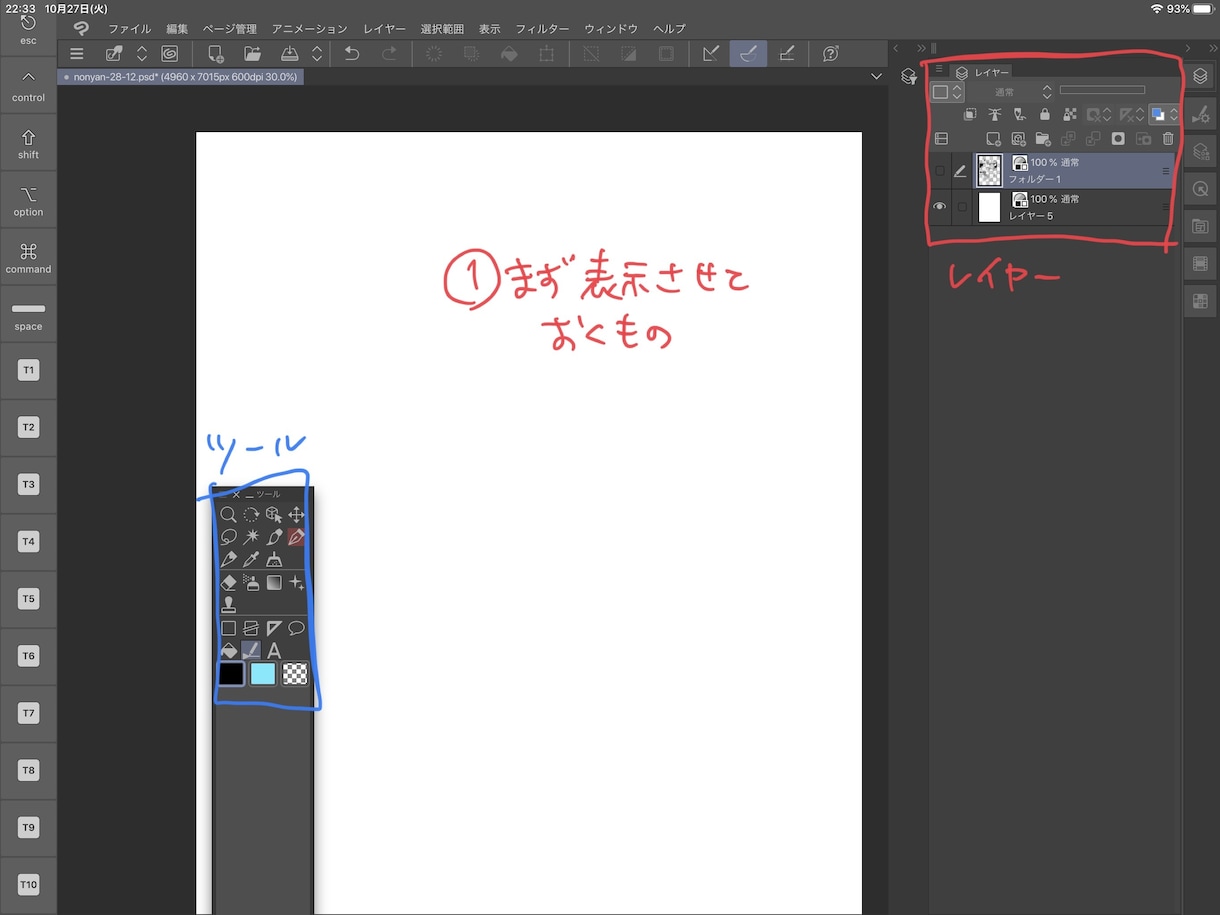Select the red highlighted Pen tool
The width and height of the screenshot is (1220, 915).
point(296,537)
